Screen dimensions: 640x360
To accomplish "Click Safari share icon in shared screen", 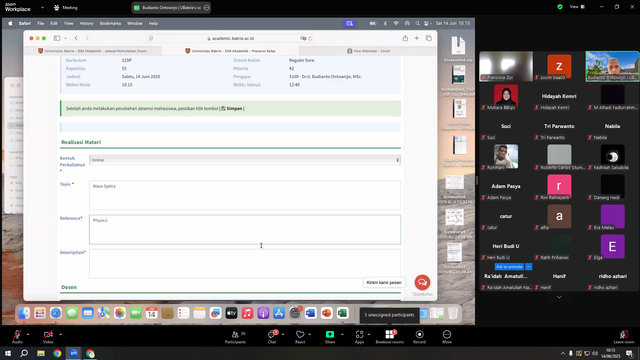I will coord(405,38).
